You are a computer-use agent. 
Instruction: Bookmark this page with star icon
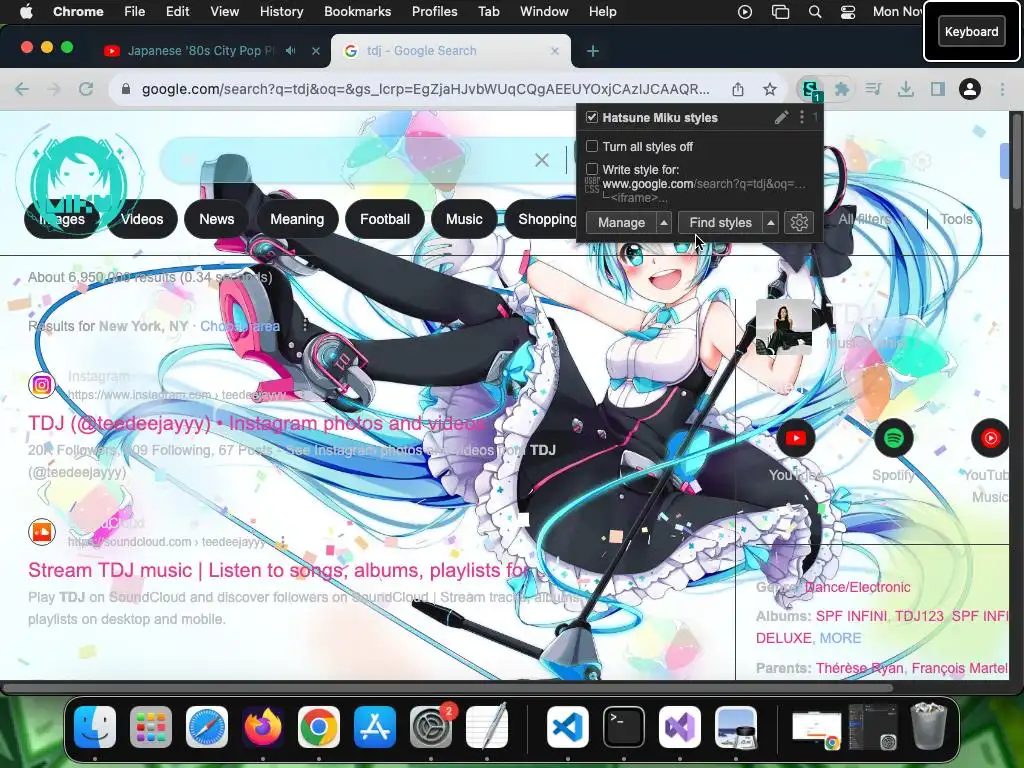pyautogui.click(x=770, y=89)
